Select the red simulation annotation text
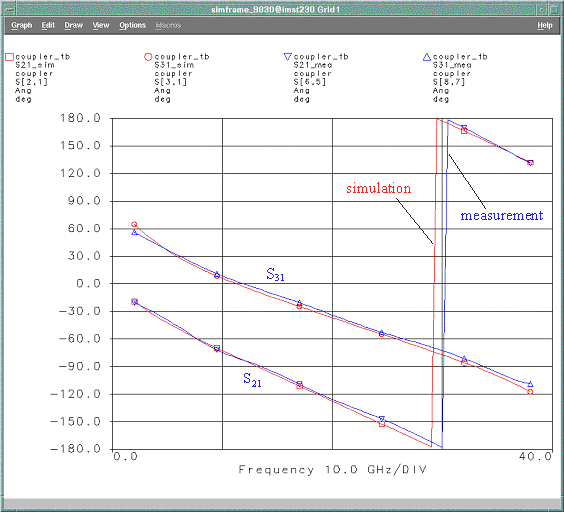 (x=378, y=189)
